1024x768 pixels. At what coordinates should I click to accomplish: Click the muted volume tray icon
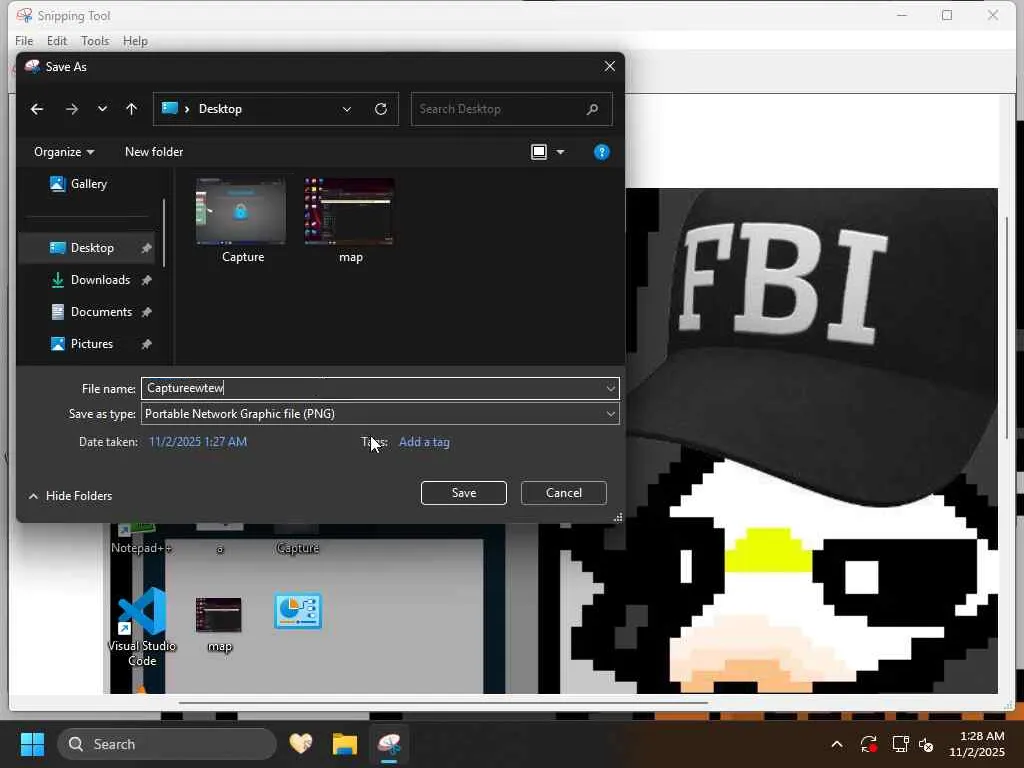click(926, 744)
